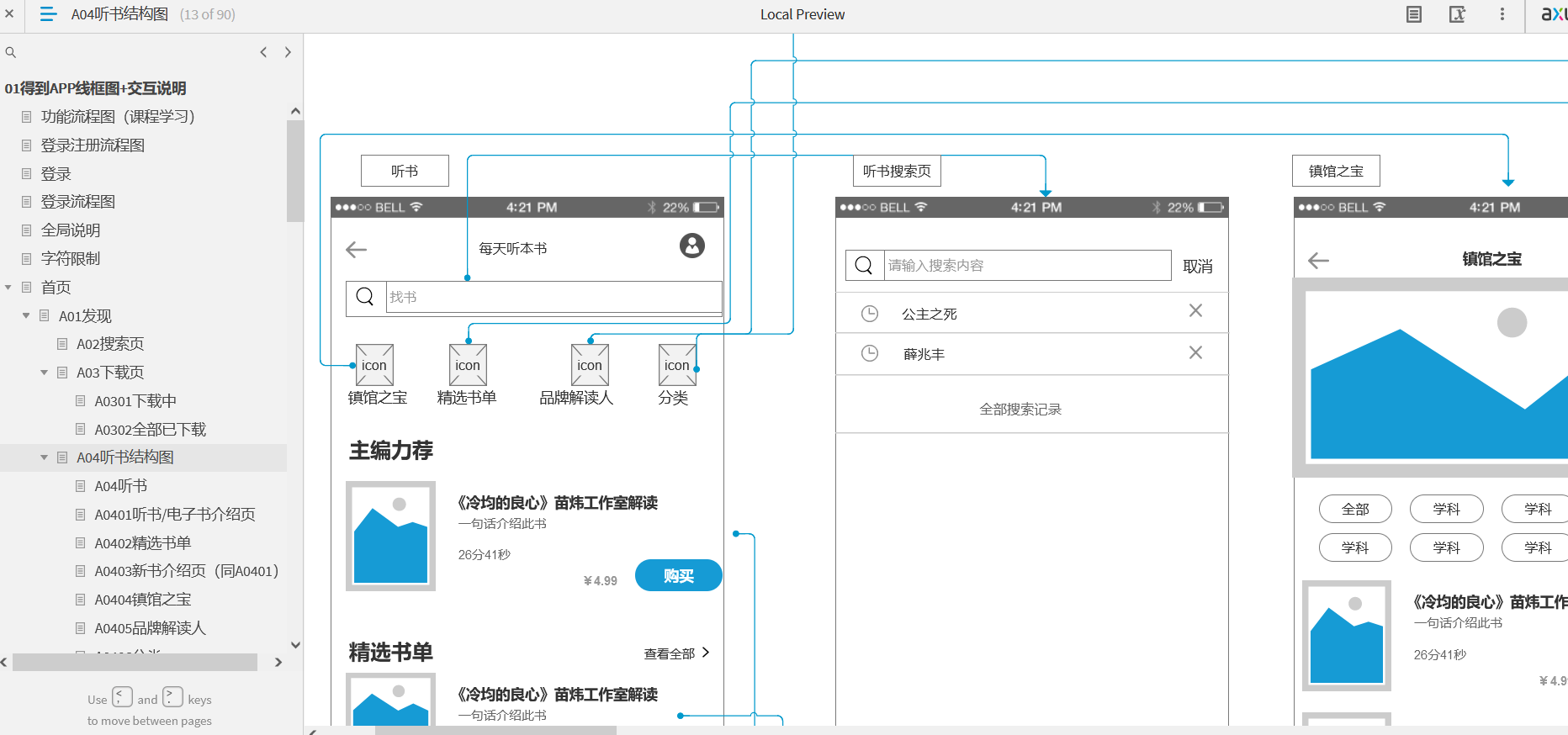Click 主编力荐 book cover thumbnail
Viewport: 1568px width, 735px height.
tap(390, 536)
